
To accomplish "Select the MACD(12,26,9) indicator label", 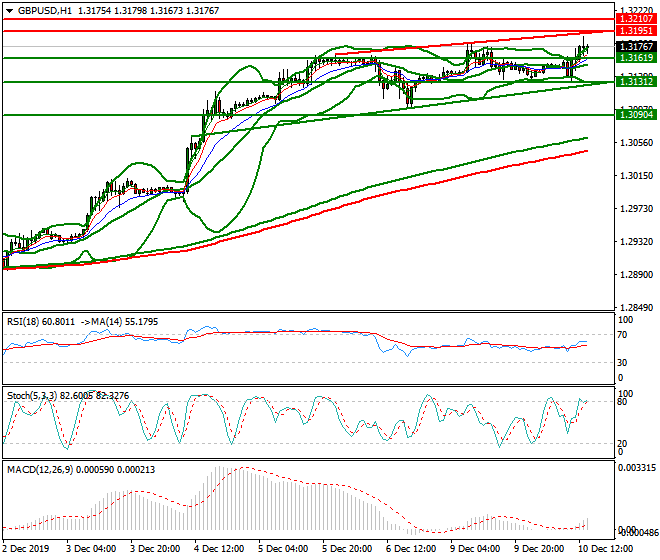I will [39, 469].
